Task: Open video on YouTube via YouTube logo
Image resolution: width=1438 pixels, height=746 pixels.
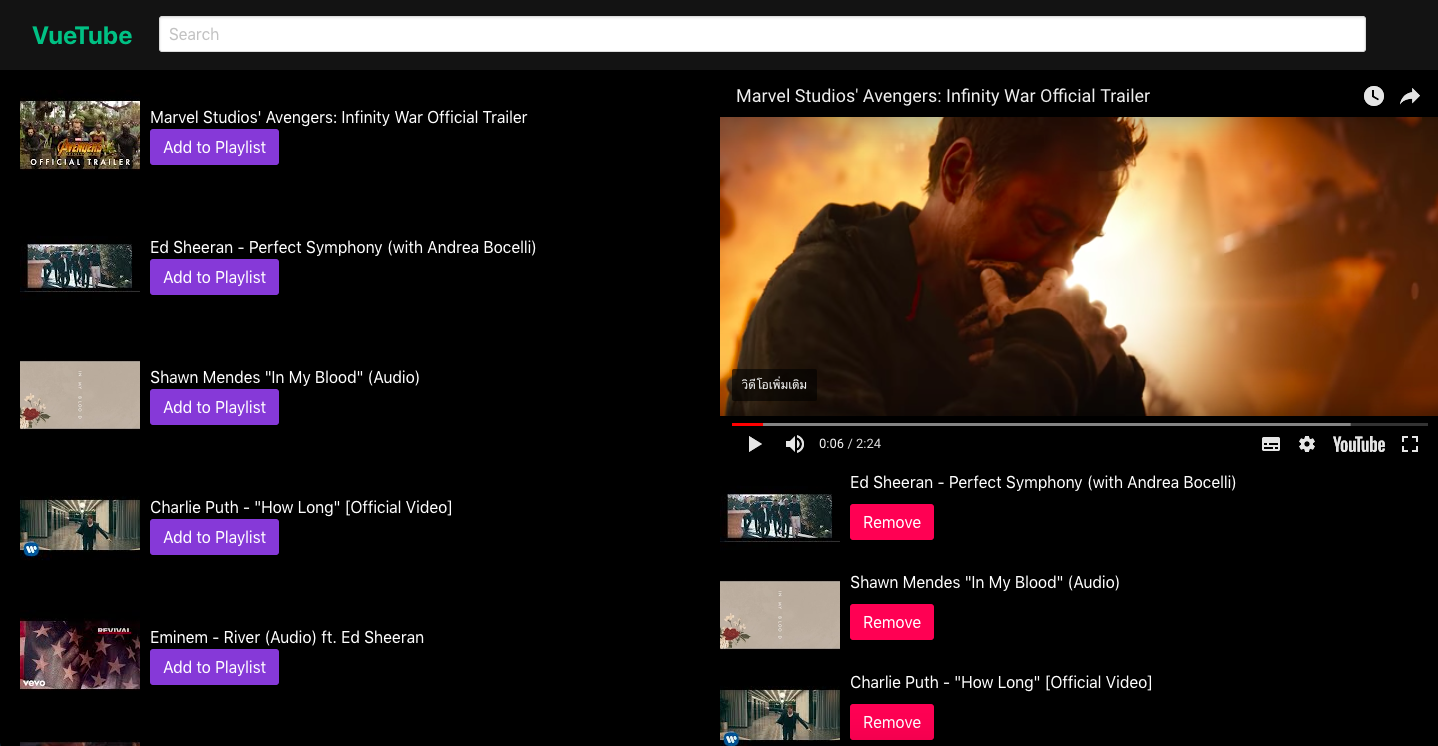Action: pos(1359,444)
